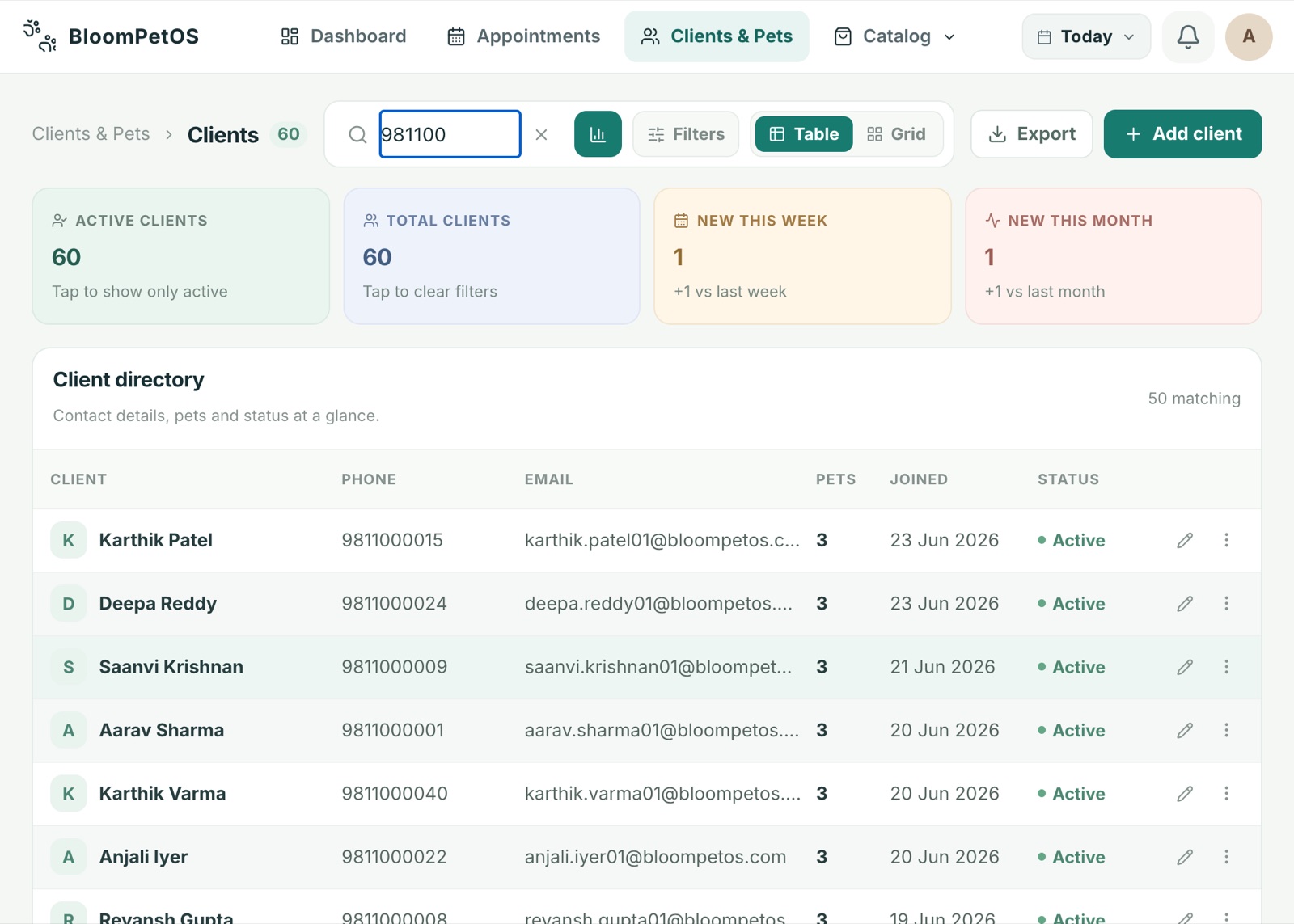The image size is (1294, 924).
Task: Open more options for Anjali Iyer
Action: pyautogui.click(x=1226, y=857)
